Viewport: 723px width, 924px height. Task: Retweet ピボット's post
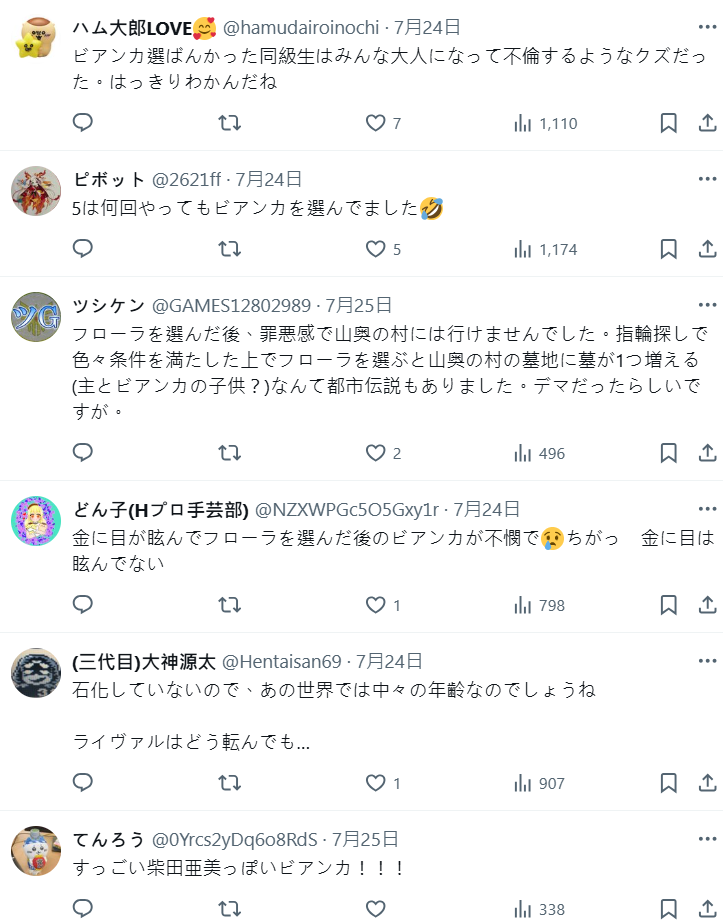pos(229,249)
